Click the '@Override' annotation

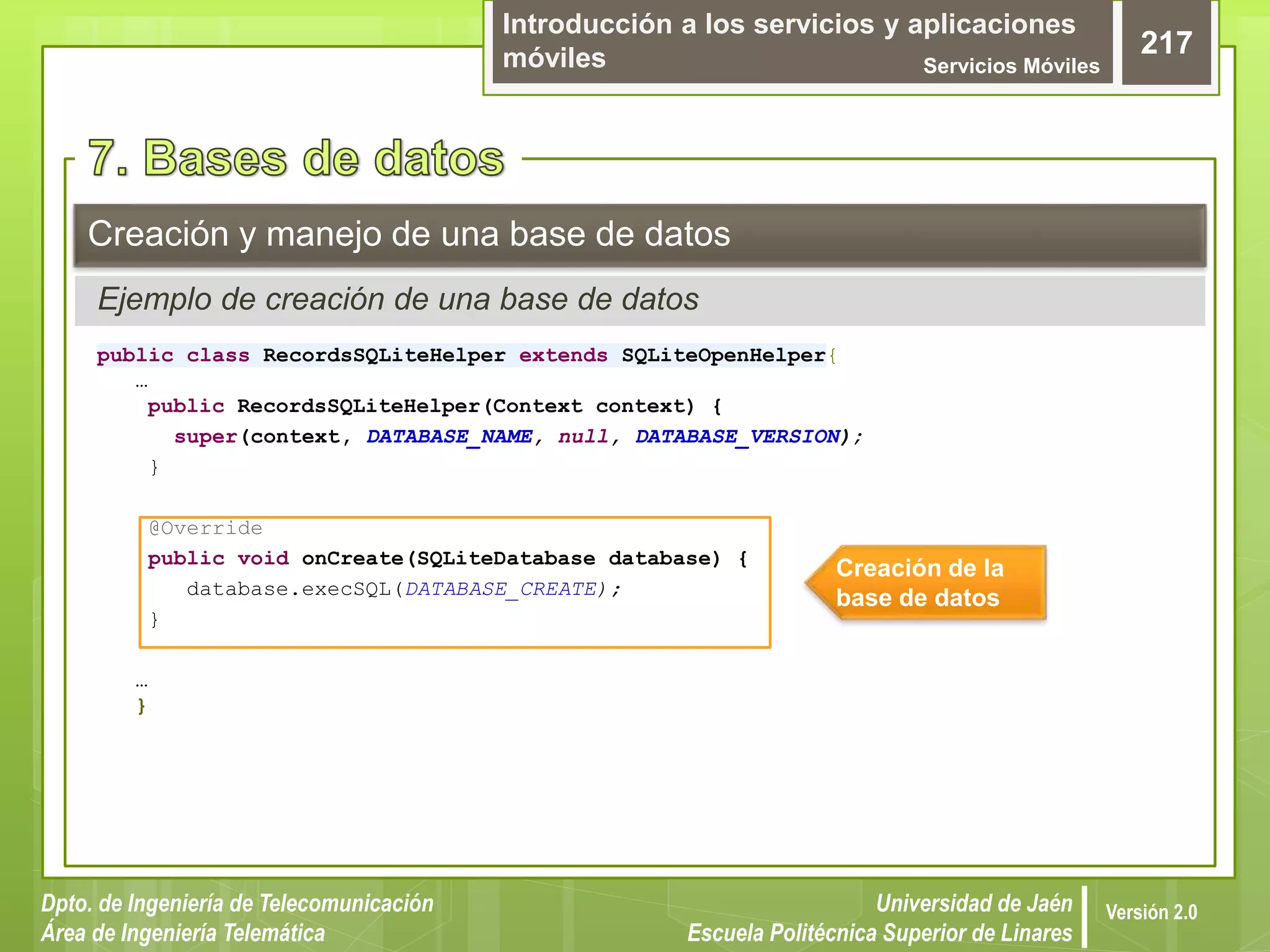(x=205, y=528)
